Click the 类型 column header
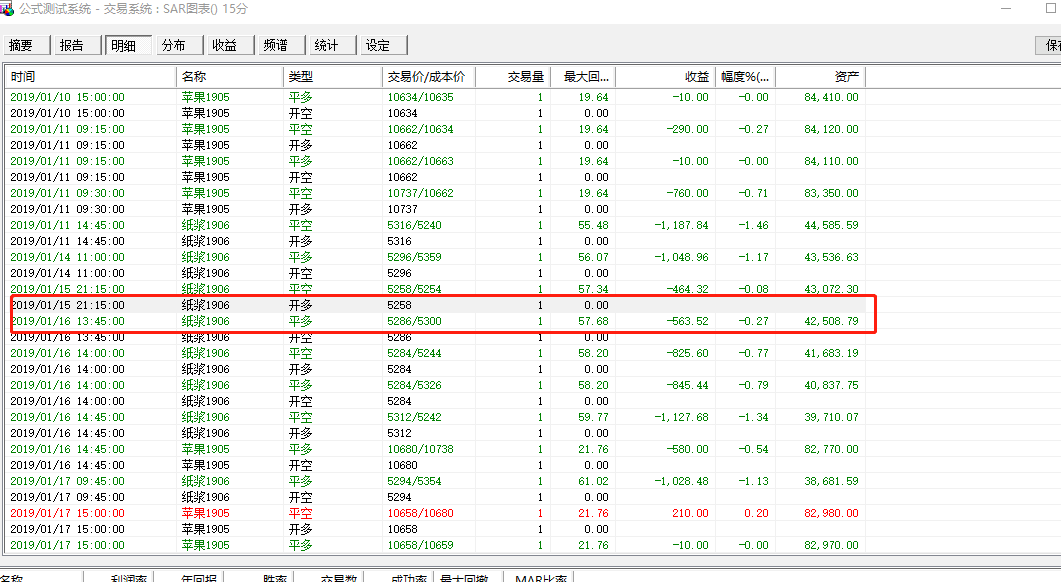 (332, 77)
